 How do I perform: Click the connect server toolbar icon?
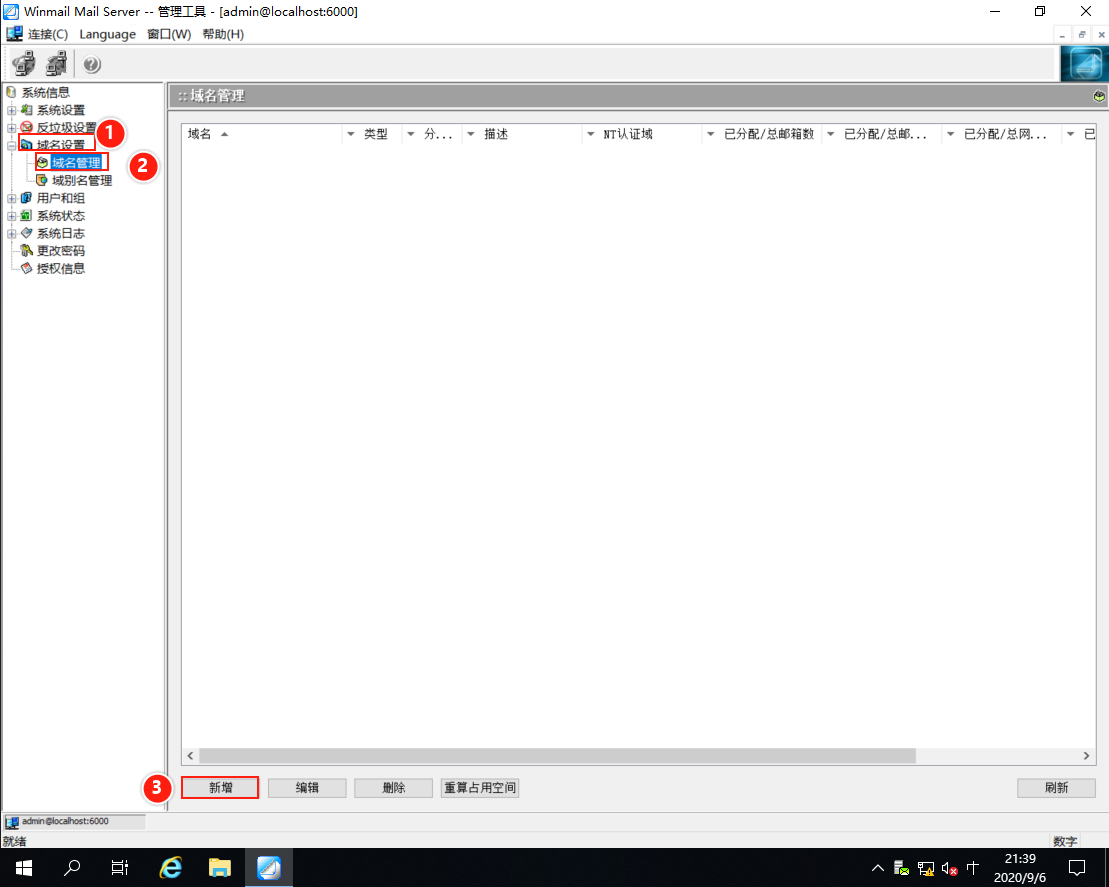(24, 64)
